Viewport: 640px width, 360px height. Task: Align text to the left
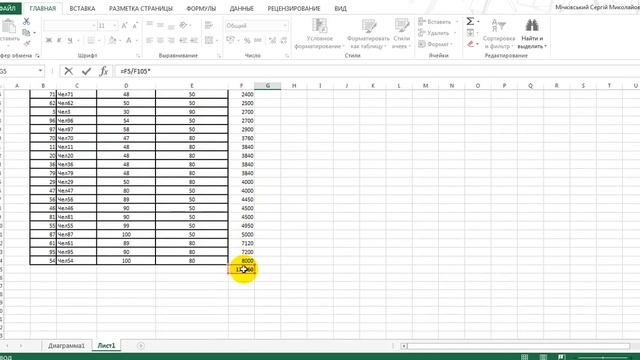(x=149, y=40)
